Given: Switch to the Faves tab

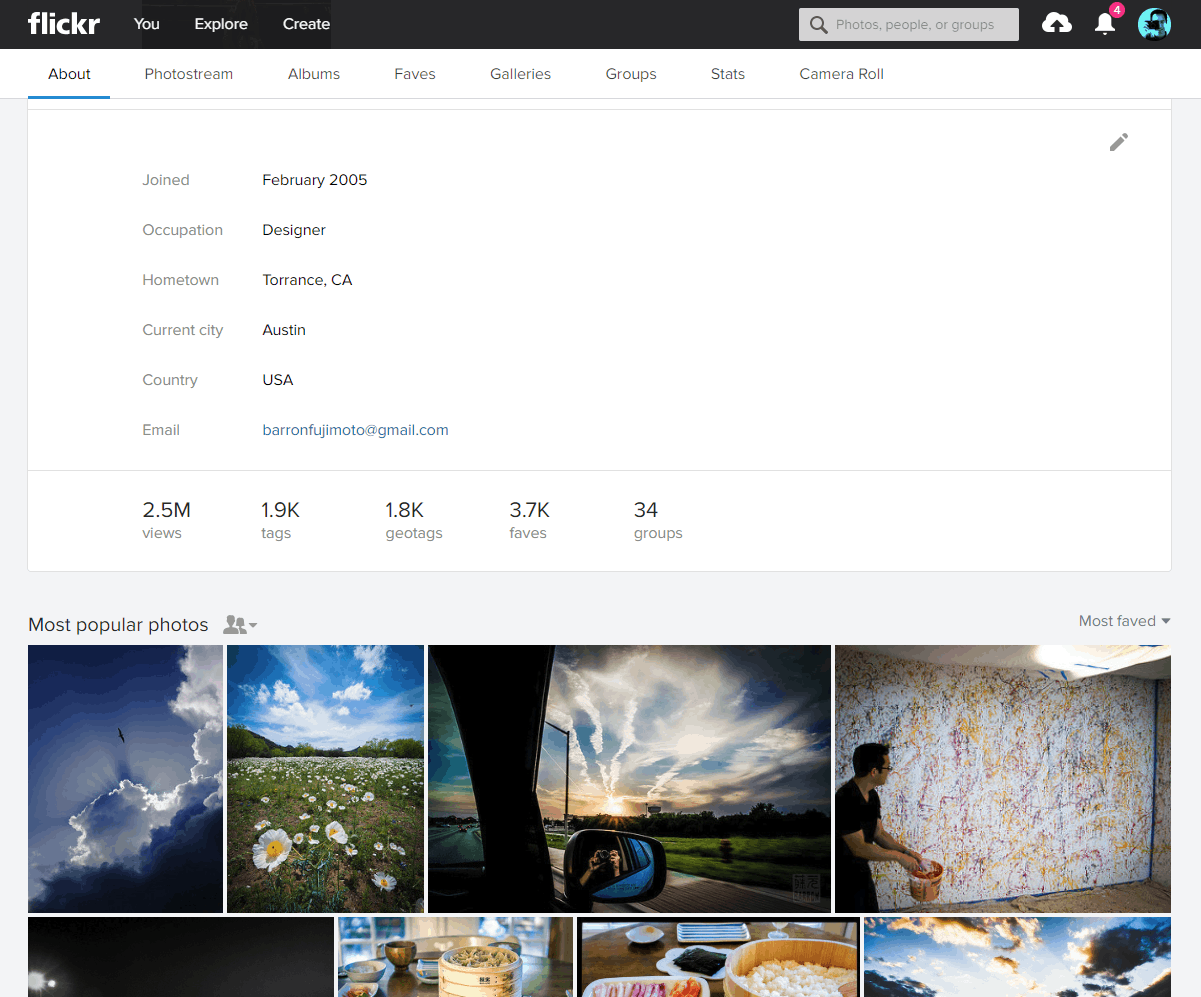Looking at the screenshot, I should [x=415, y=74].
